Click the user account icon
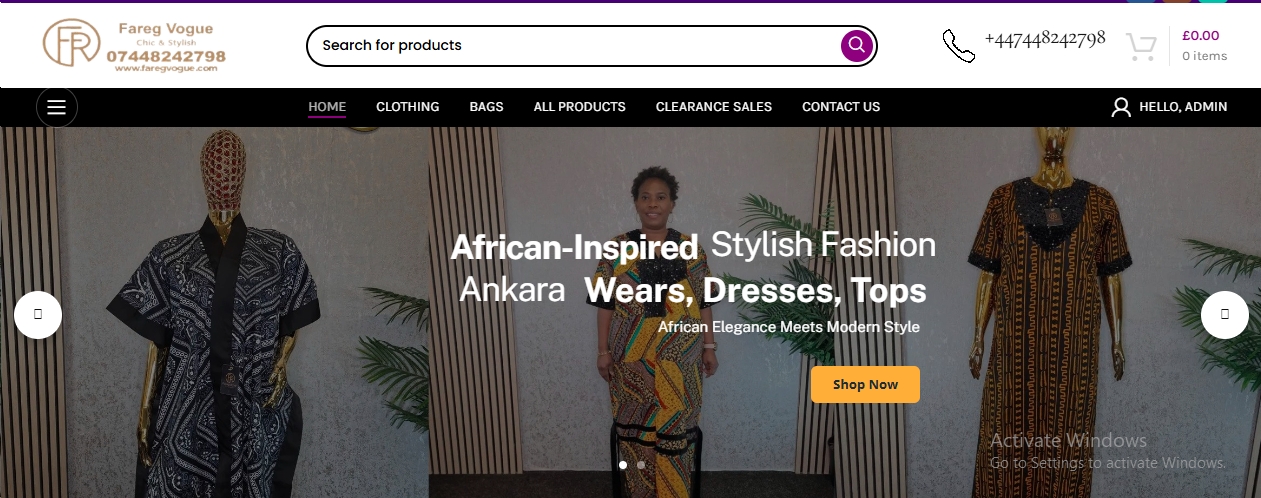The width and height of the screenshot is (1261, 498). (x=1121, y=107)
